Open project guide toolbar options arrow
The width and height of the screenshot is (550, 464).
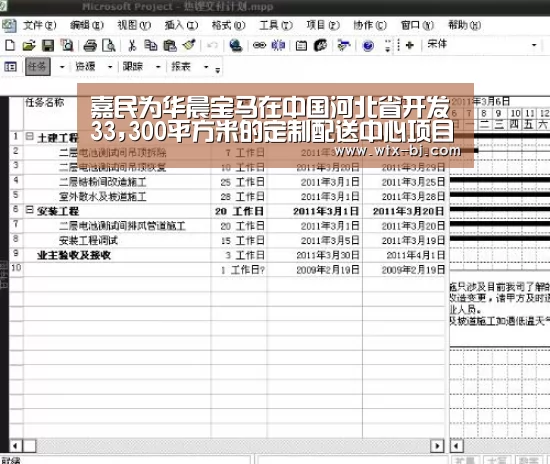tap(217, 69)
